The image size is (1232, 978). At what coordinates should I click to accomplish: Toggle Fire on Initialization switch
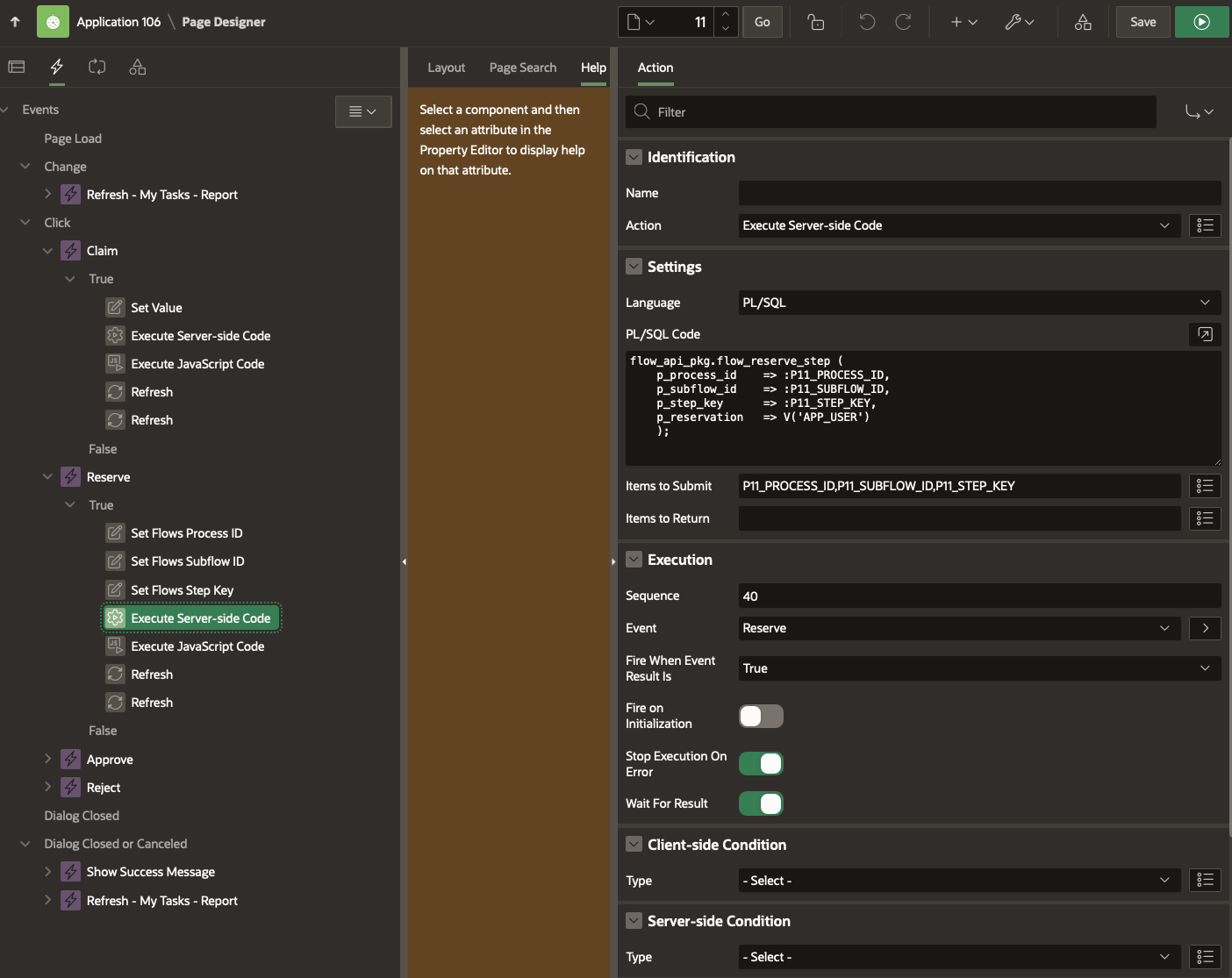coord(761,717)
